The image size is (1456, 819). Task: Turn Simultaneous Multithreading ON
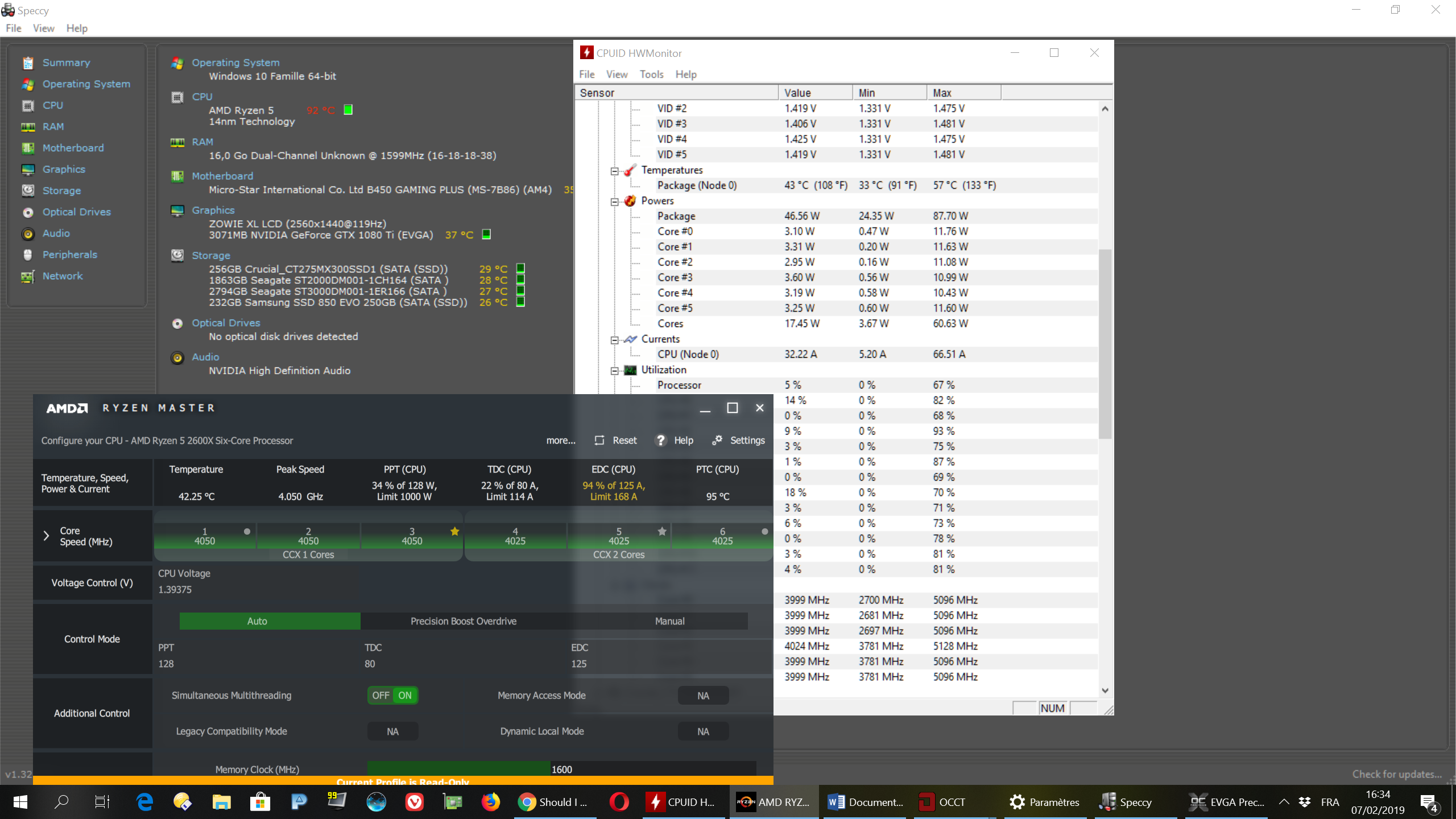click(405, 696)
